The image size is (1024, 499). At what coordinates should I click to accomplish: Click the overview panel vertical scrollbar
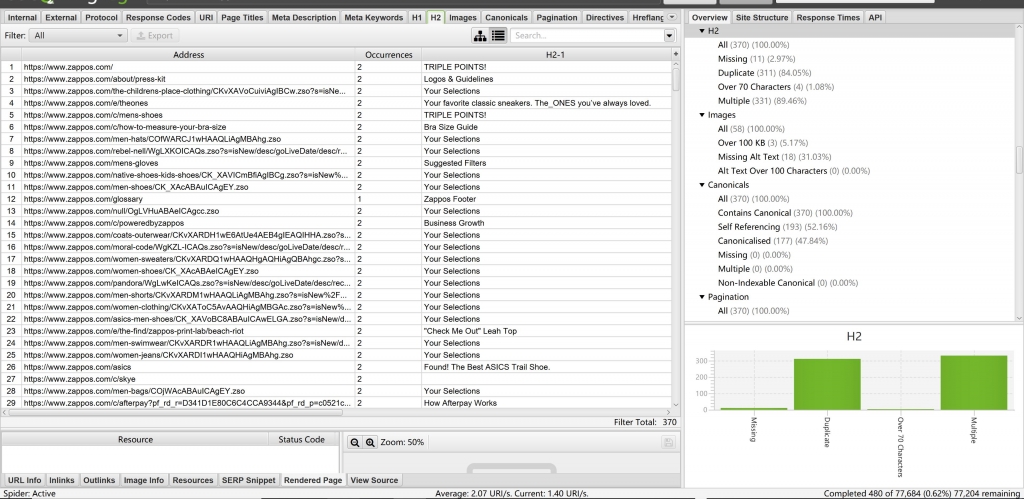(x=1019, y=160)
